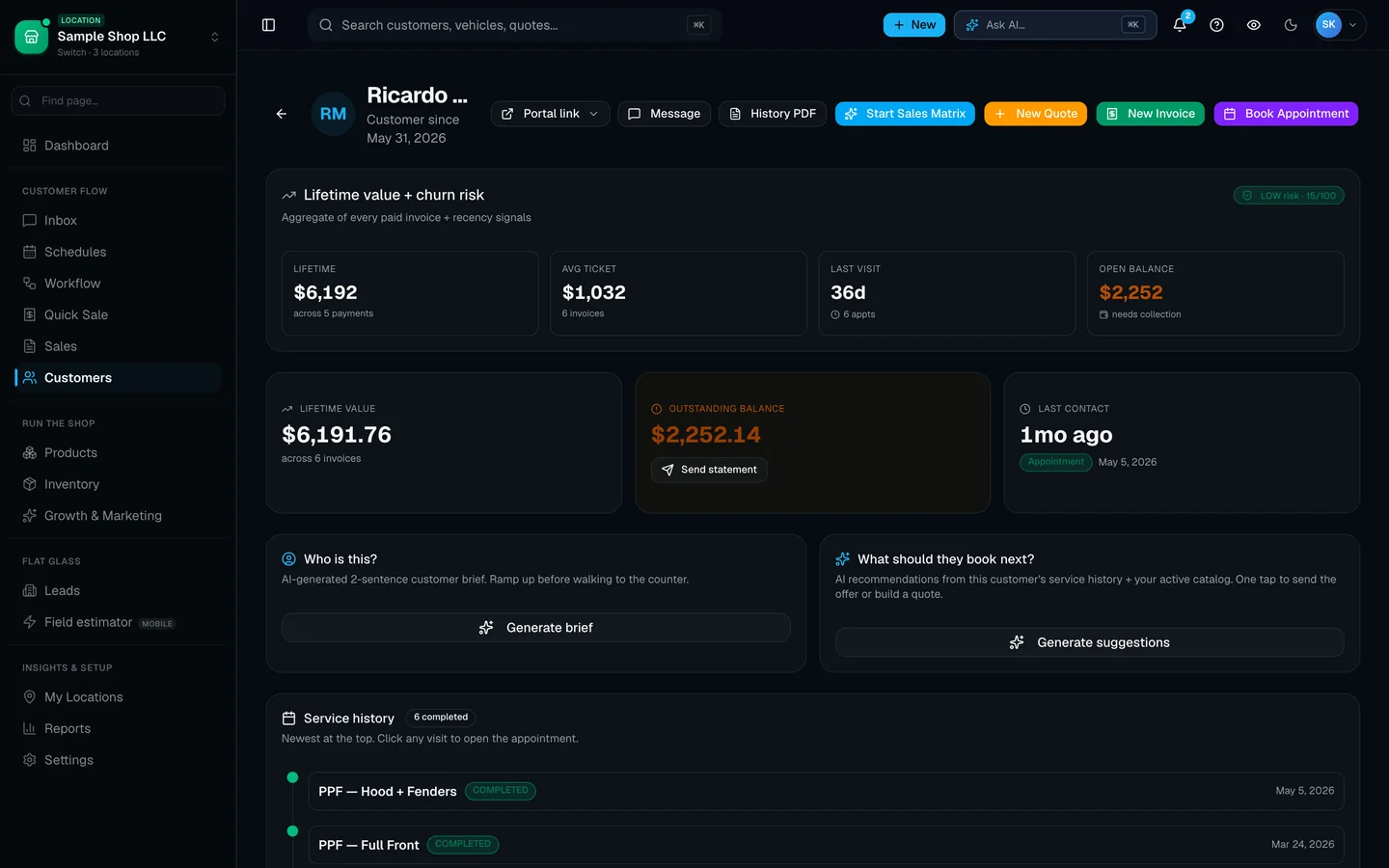Click the Growth & Marketing sparkle icon
Image resolution: width=1389 pixels, height=868 pixels.
click(30, 516)
